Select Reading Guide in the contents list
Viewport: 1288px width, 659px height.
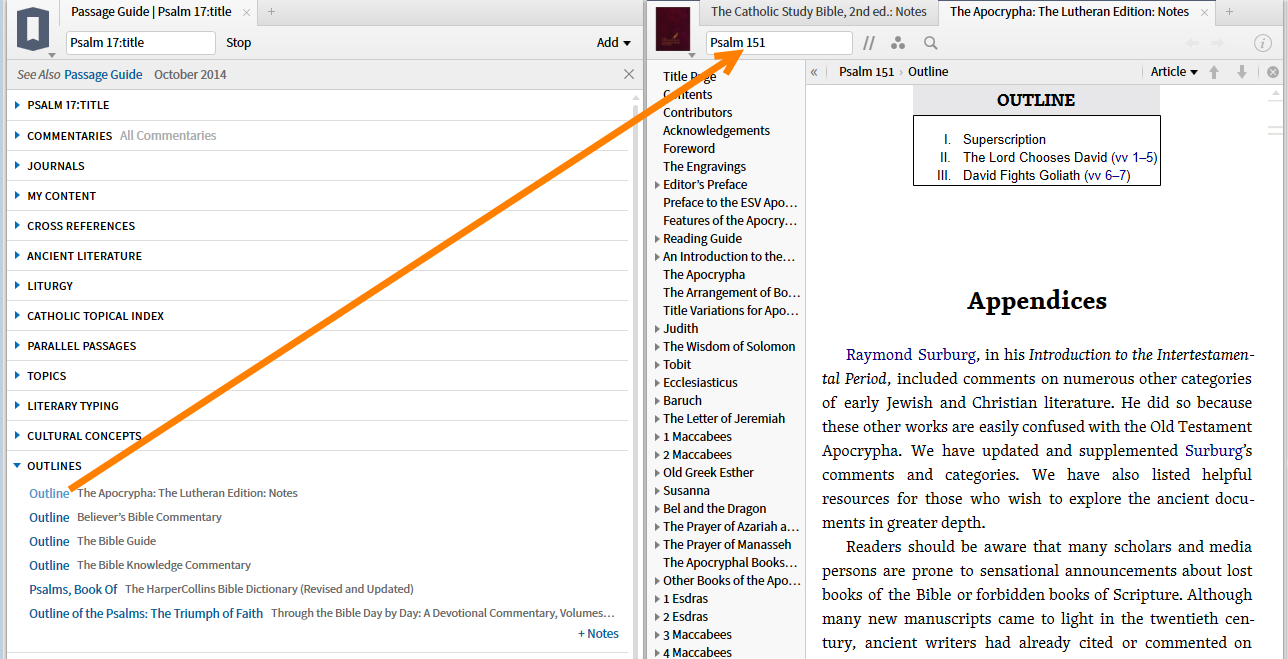tap(702, 239)
